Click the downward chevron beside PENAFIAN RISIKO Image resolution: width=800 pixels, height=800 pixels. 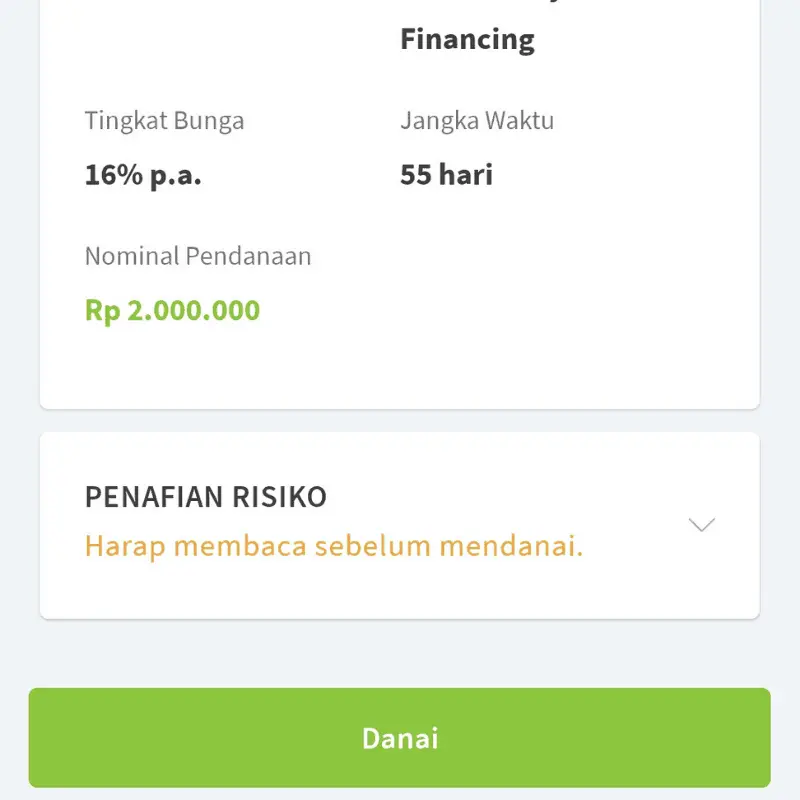701,523
